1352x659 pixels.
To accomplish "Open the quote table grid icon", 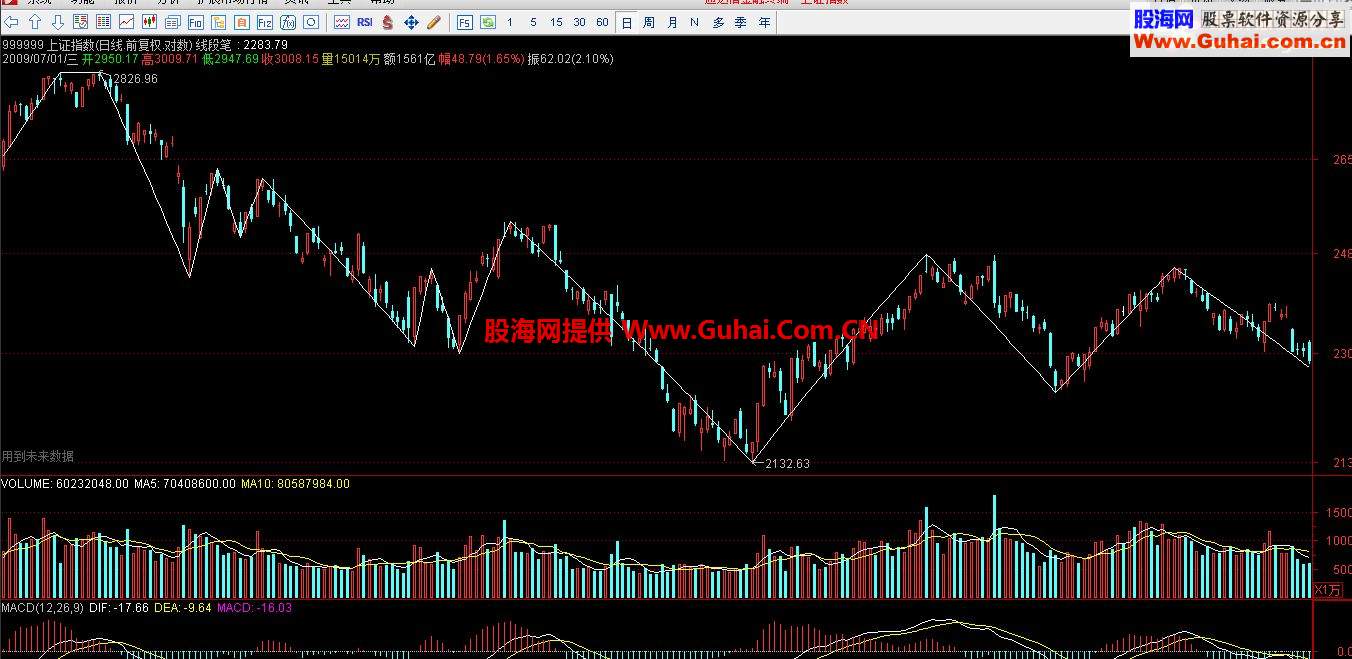I will click(103, 21).
